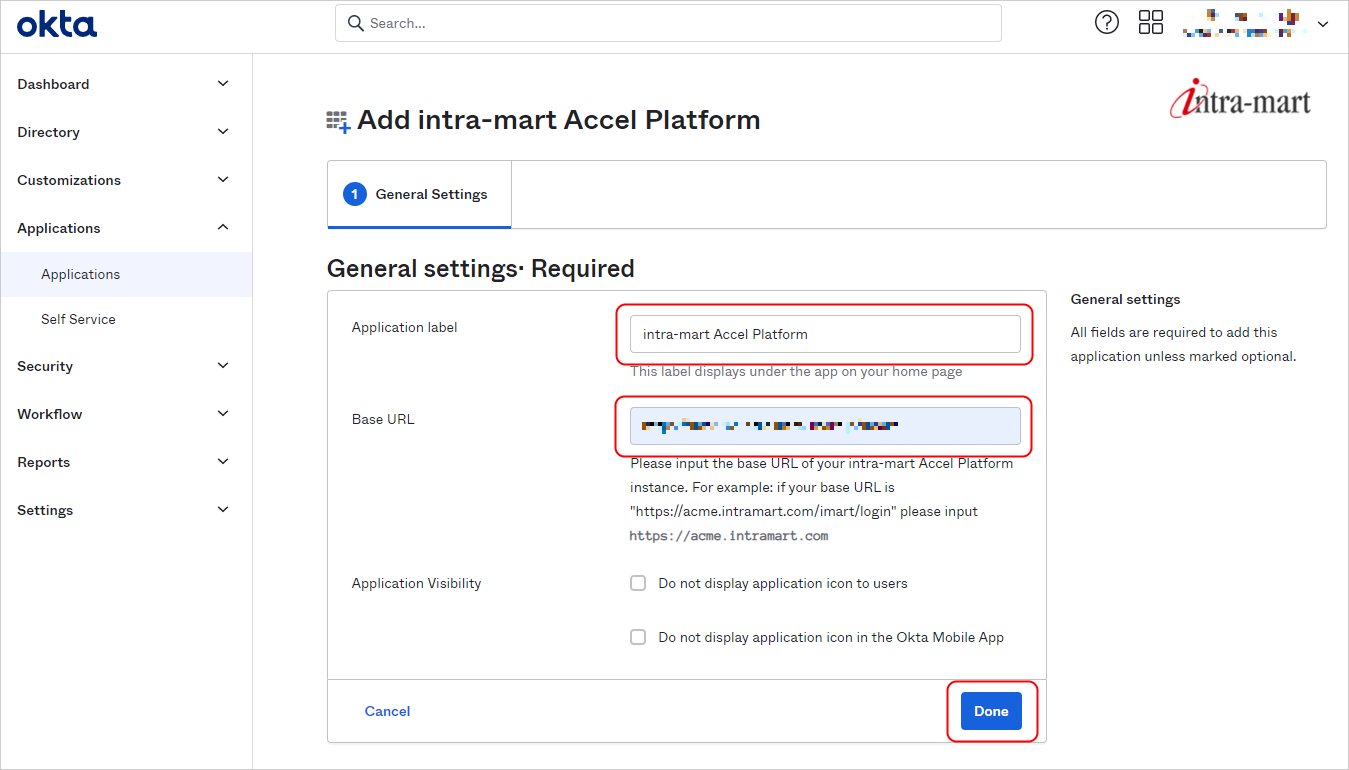
Task: Expand the Dashboard menu chevron
Action: [223, 84]
